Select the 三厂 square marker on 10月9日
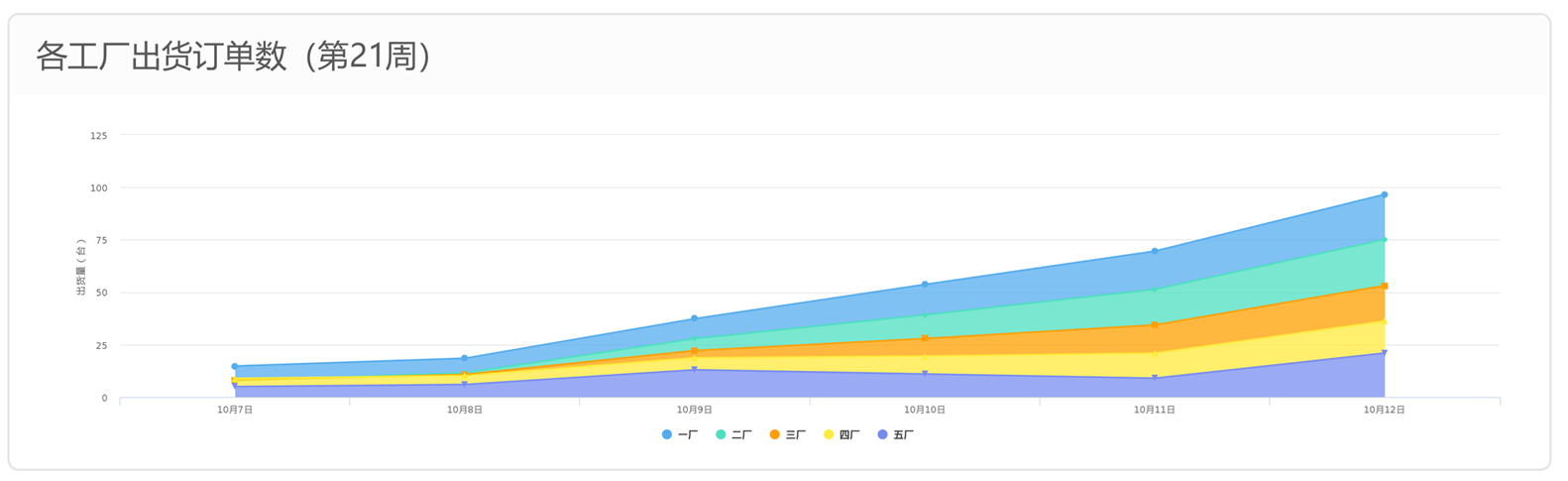 [695, 350]
